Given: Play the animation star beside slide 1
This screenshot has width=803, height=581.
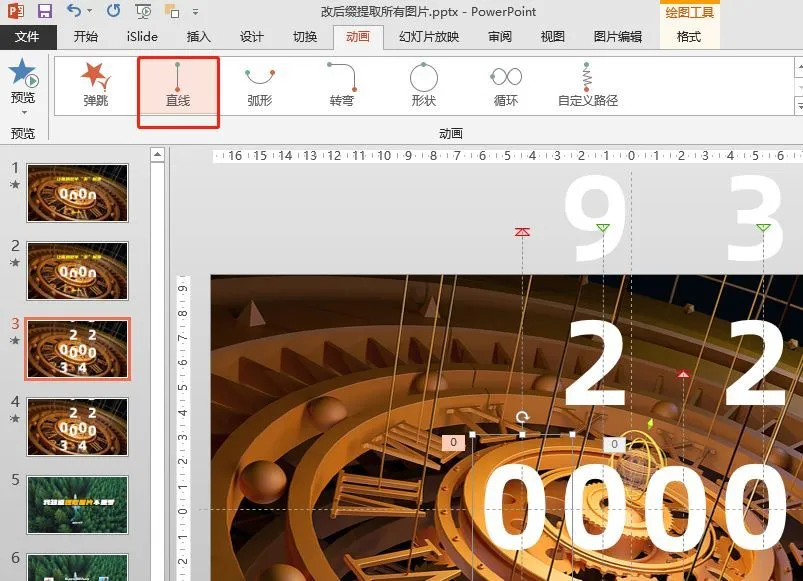Looking at the screenshot, I should point(15,185).
